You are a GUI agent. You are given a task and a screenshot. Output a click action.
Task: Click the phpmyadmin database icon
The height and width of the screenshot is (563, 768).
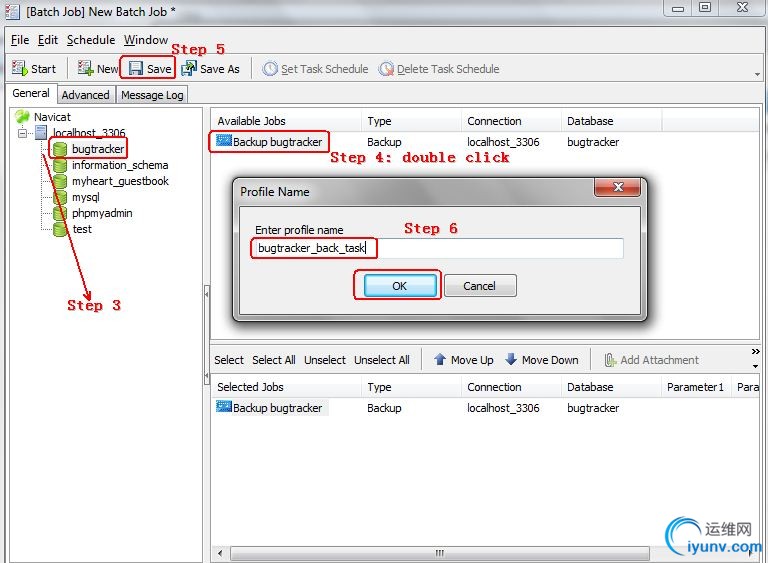click(x=60, y=213)
